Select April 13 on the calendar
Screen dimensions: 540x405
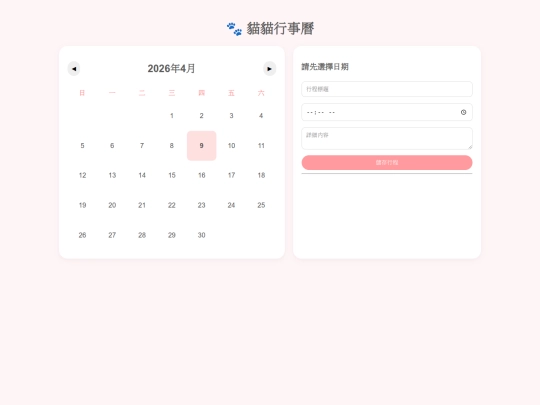(x=112, y=175)
